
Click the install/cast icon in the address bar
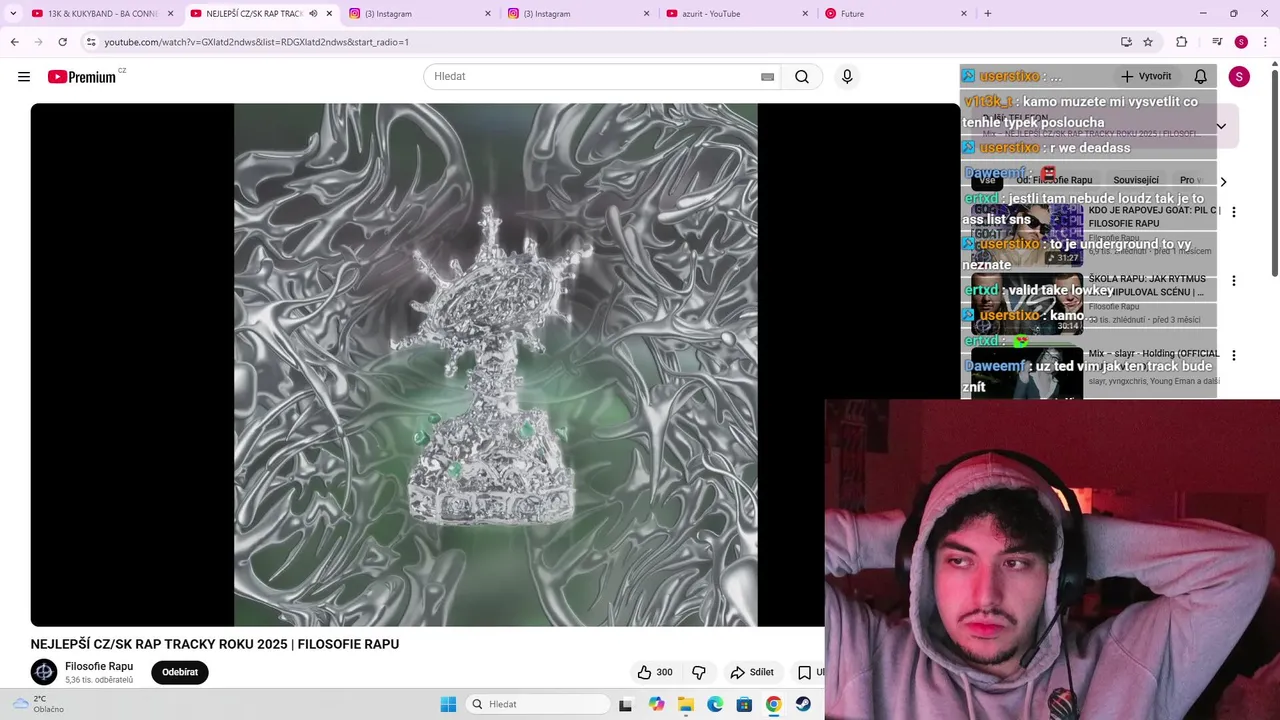tap(1126, 42)
